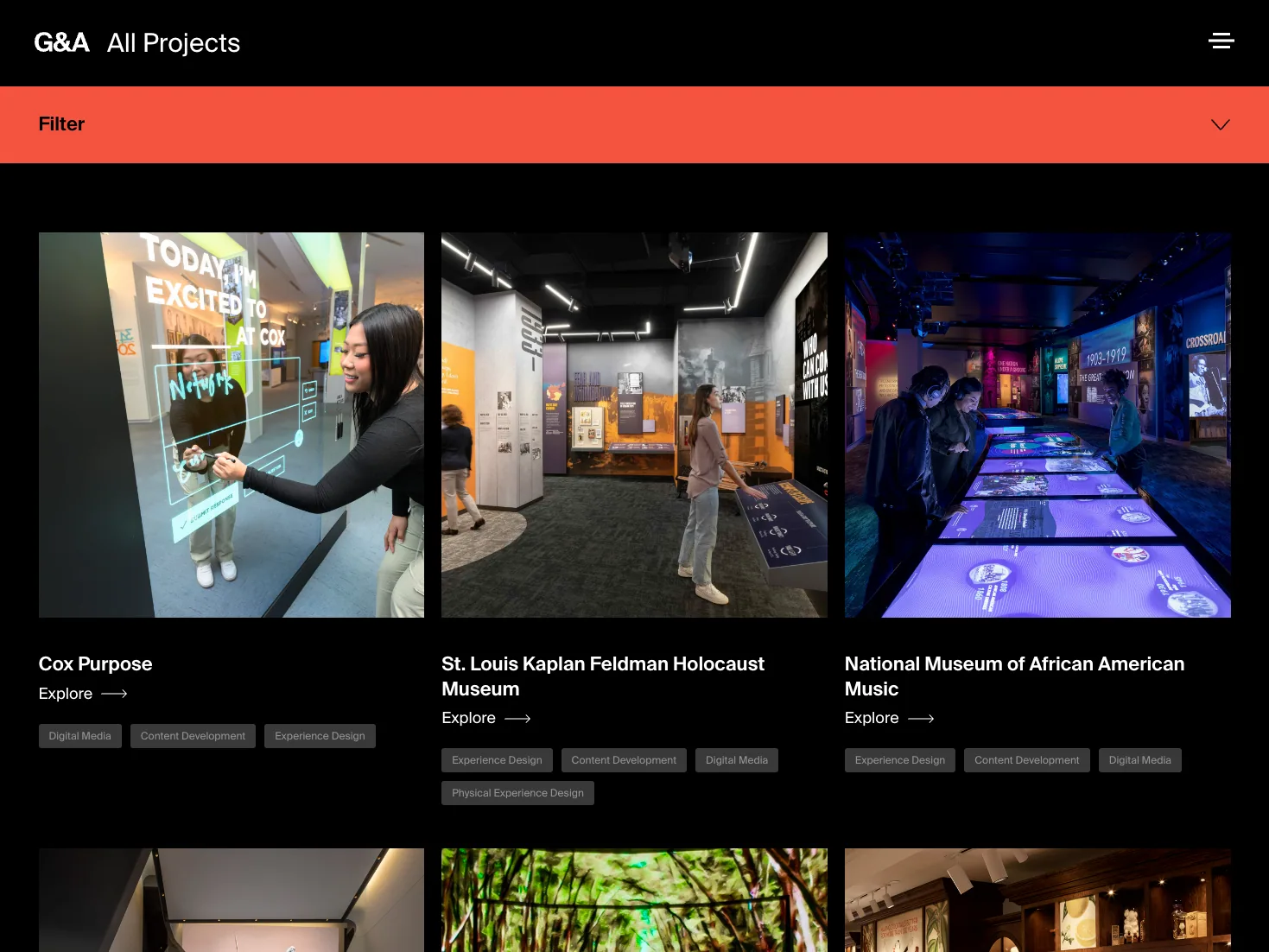Open the forest projection project thumbnail

coord(634,900)
